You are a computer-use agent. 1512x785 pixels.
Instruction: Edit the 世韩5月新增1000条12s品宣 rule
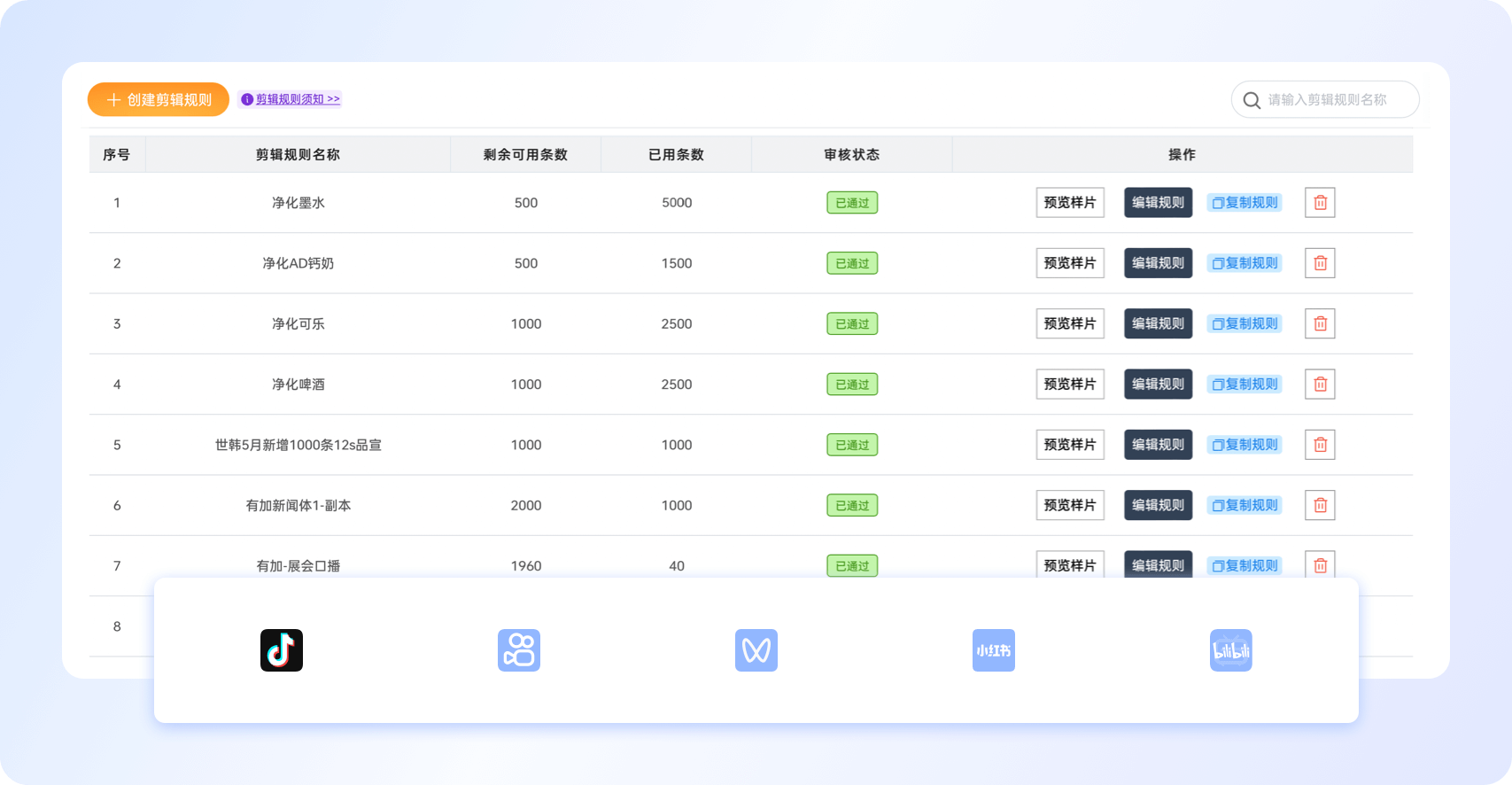tap(1159, 445)
